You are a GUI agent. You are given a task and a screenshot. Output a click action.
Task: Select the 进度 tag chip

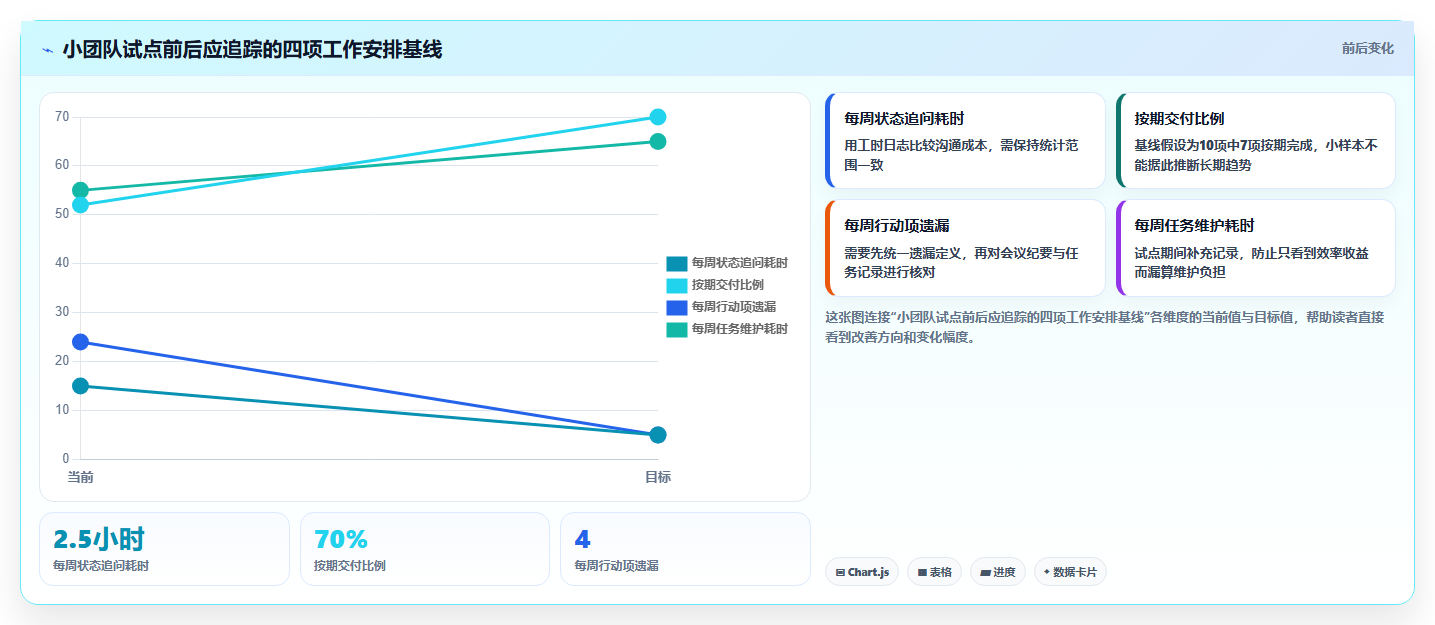click(x=998, y=572)
